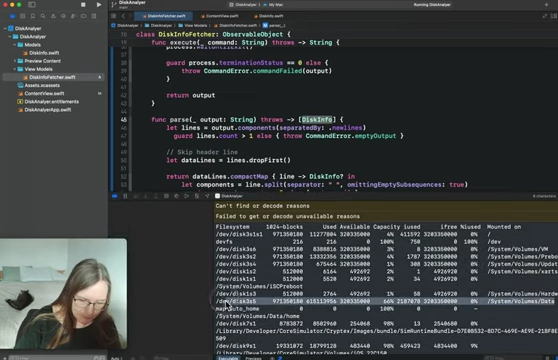Click the Run play button
Screen dimensions: 558x360
tap(99, 5)
